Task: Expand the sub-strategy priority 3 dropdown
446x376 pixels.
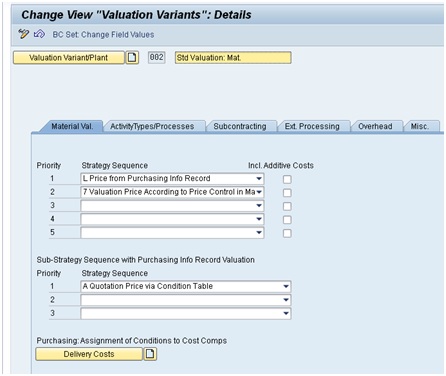Action: coord(186,313)
